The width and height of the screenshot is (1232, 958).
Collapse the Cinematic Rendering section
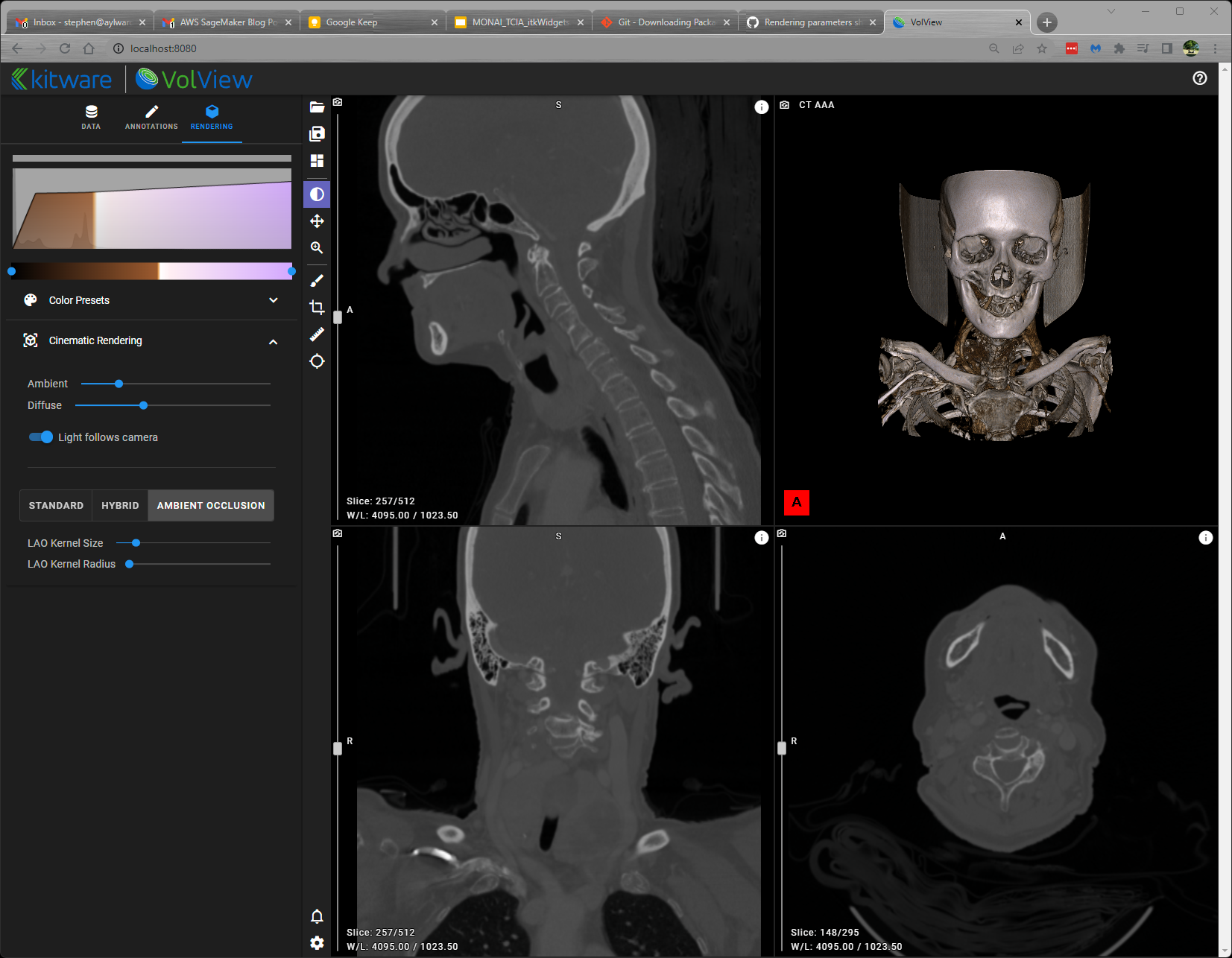[x=273, y=340]
